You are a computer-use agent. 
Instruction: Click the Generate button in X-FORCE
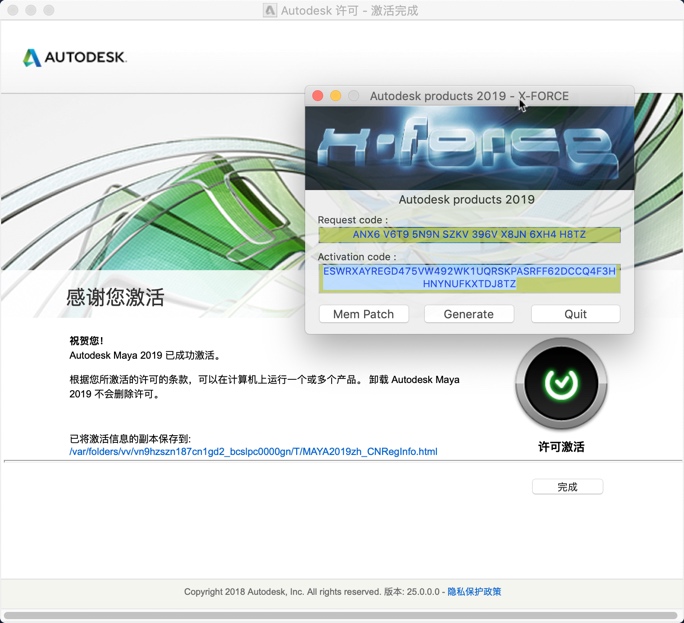click(469, 314)
